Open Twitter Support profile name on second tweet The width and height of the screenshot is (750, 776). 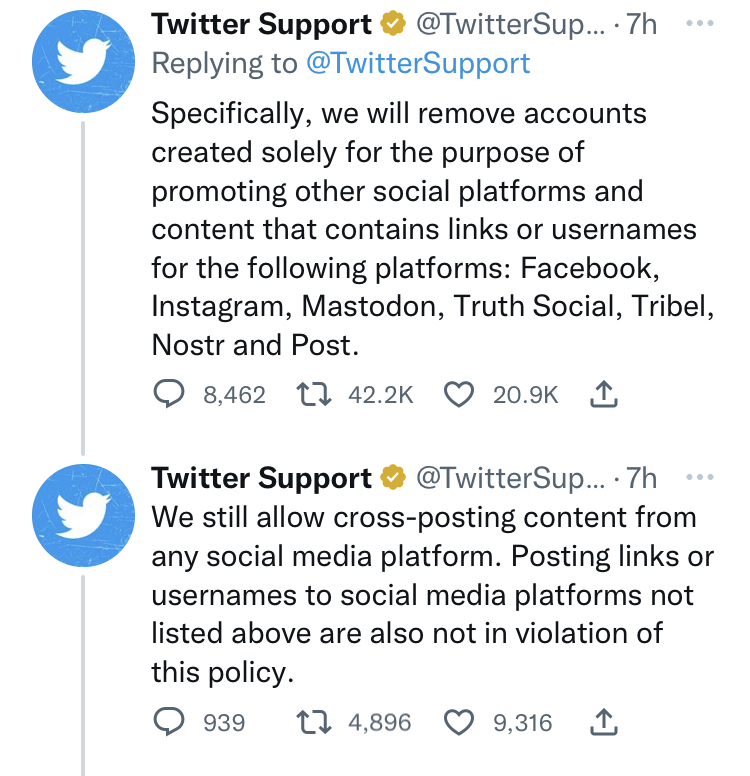click(261, 478)
